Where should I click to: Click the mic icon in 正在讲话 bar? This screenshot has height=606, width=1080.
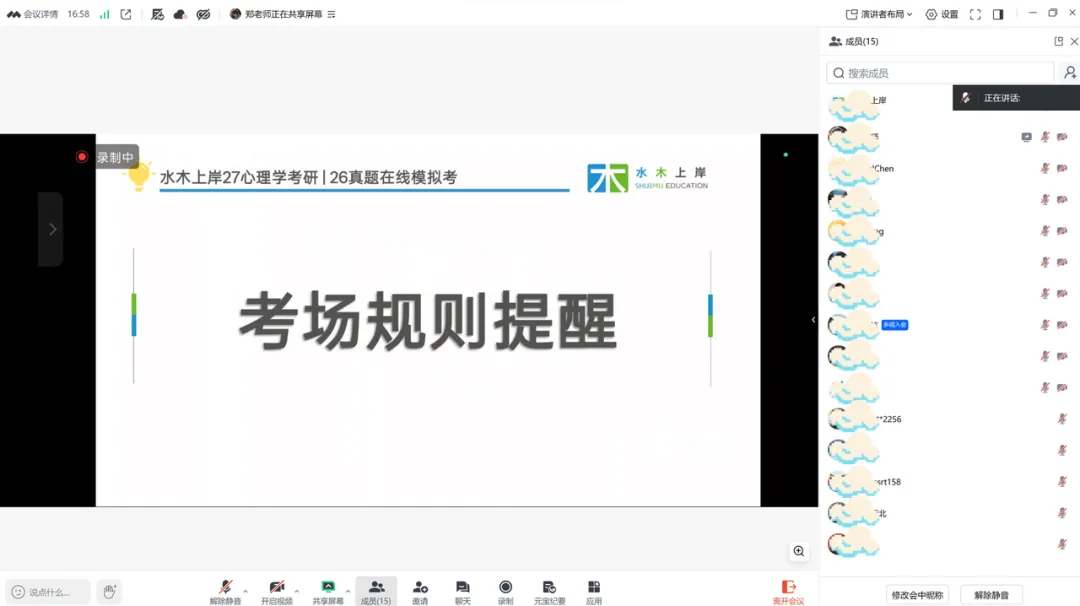point(966,98)
